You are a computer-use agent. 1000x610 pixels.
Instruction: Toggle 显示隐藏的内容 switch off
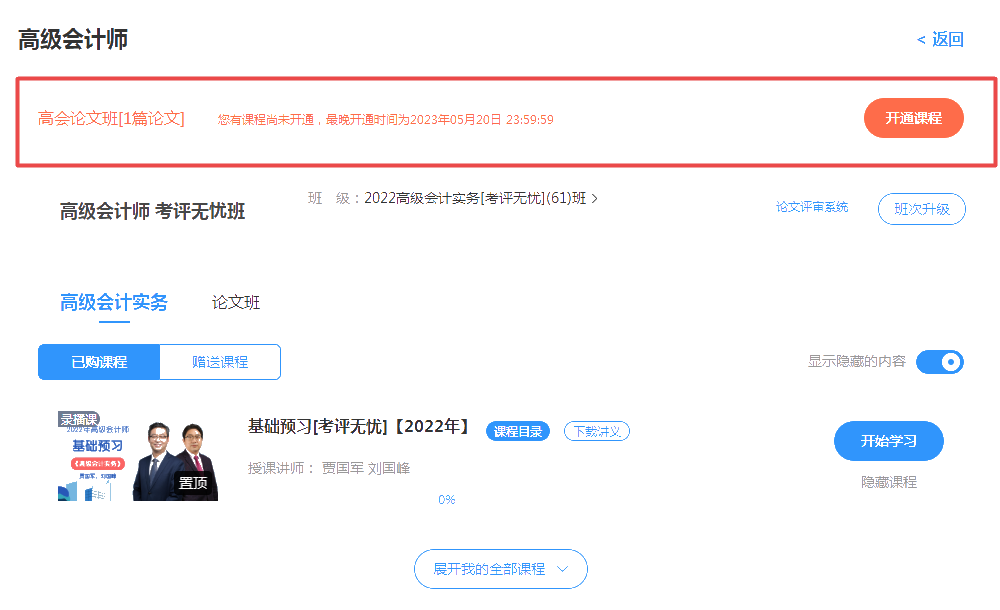click(x=939, y=362)
